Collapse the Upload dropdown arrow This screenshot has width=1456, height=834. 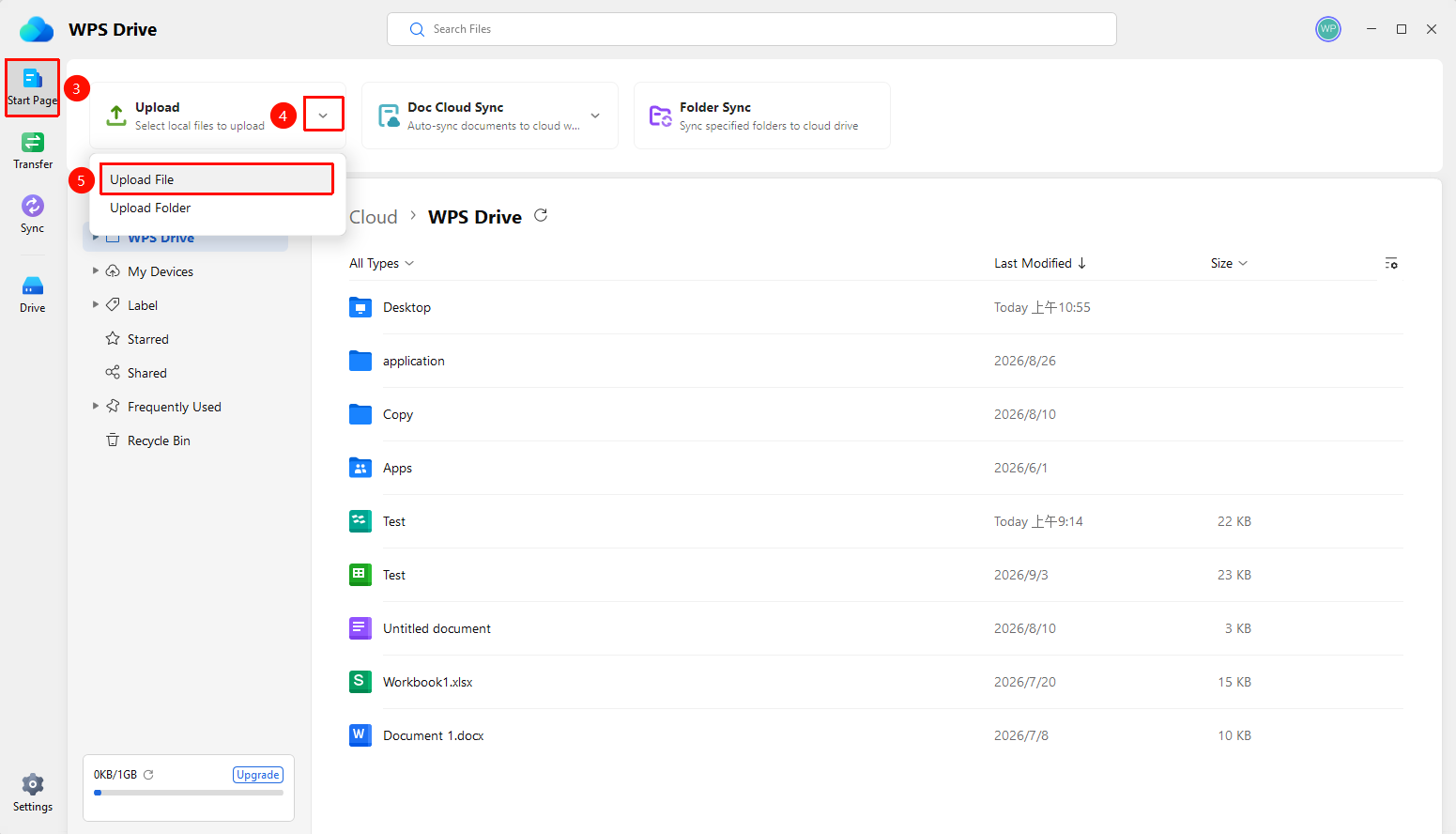[x=323, y=115]
